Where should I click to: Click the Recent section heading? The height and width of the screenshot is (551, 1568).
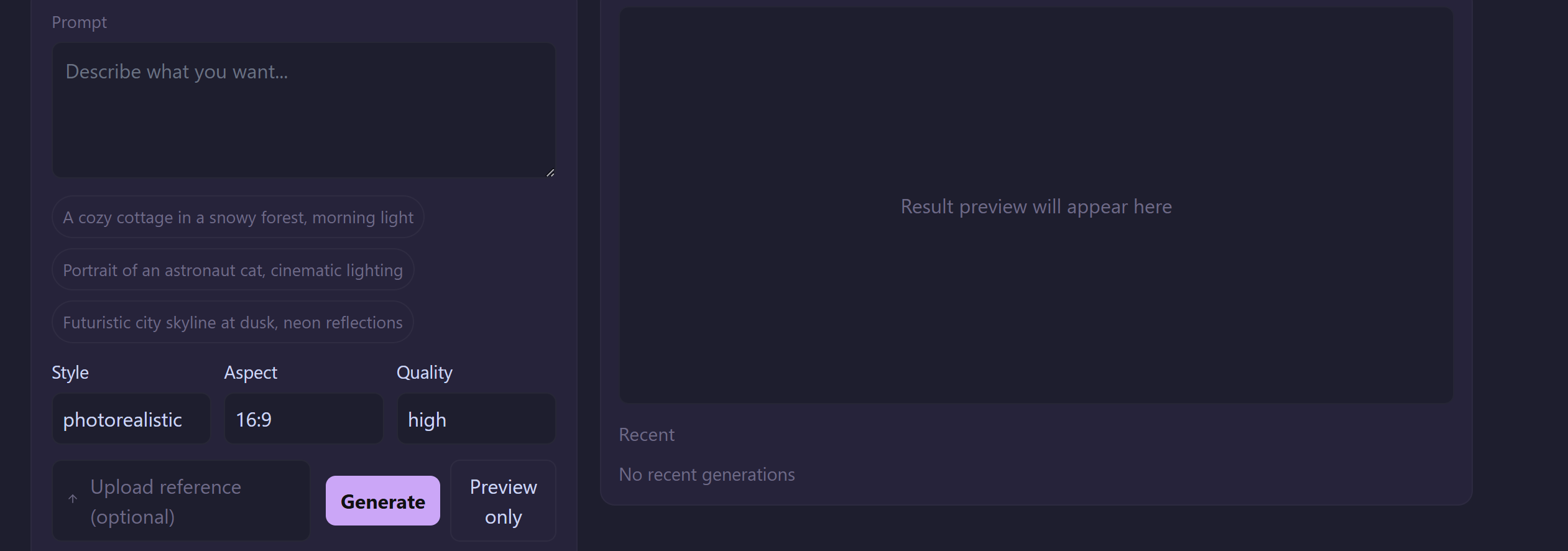pyautogui.click(x=647, y=435)
